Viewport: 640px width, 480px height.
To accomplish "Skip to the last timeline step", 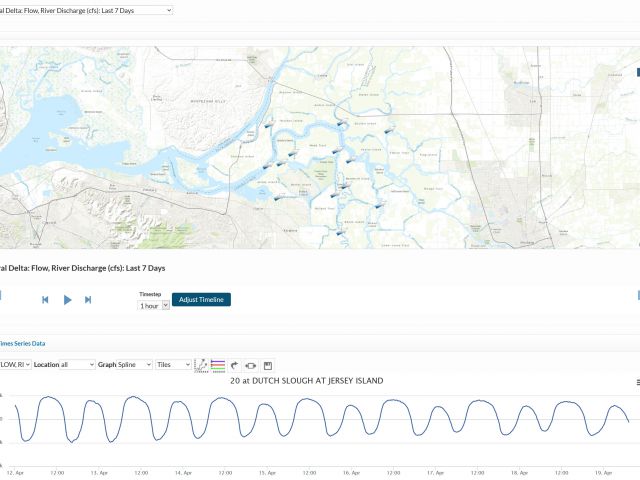I will point(88,300).
